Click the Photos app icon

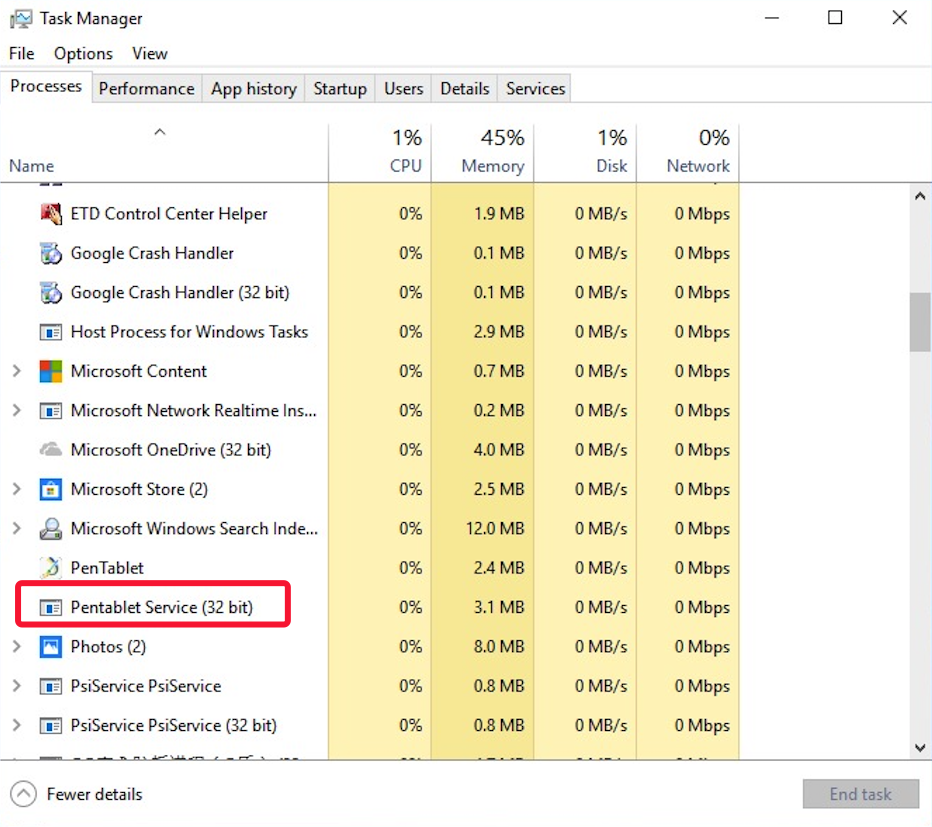pos(50,647)
